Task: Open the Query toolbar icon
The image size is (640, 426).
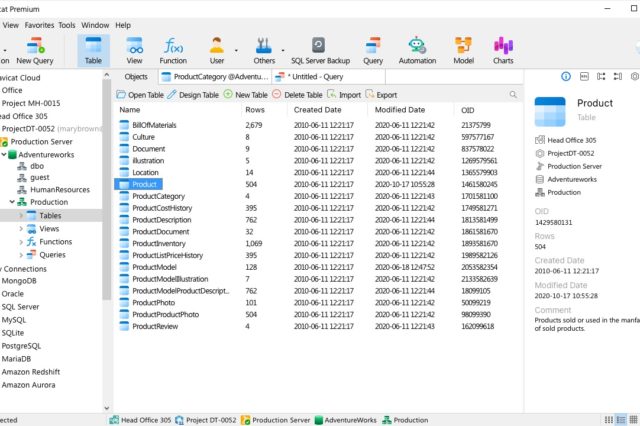Action: pos(373,51)
